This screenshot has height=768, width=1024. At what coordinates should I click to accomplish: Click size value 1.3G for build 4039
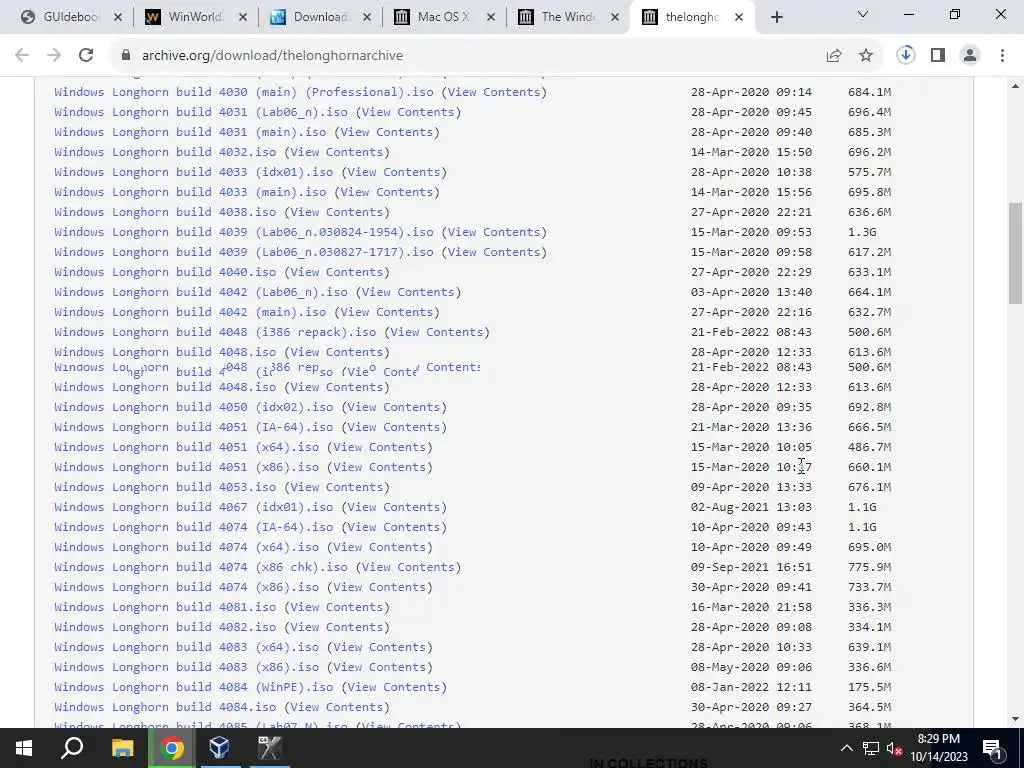pos(862,232)
